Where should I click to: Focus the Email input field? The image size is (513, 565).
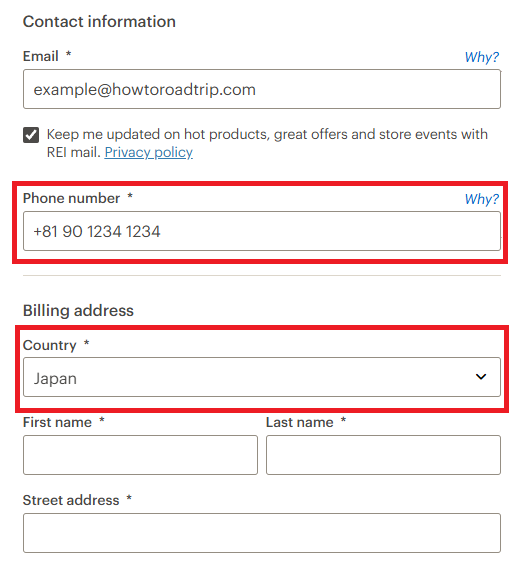point(262,89)
